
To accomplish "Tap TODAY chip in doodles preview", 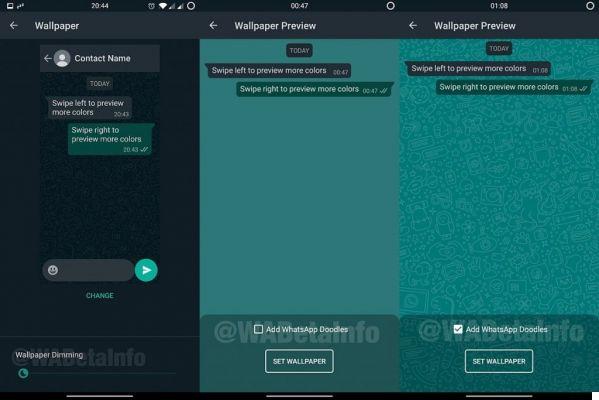I will click(499, 49).
